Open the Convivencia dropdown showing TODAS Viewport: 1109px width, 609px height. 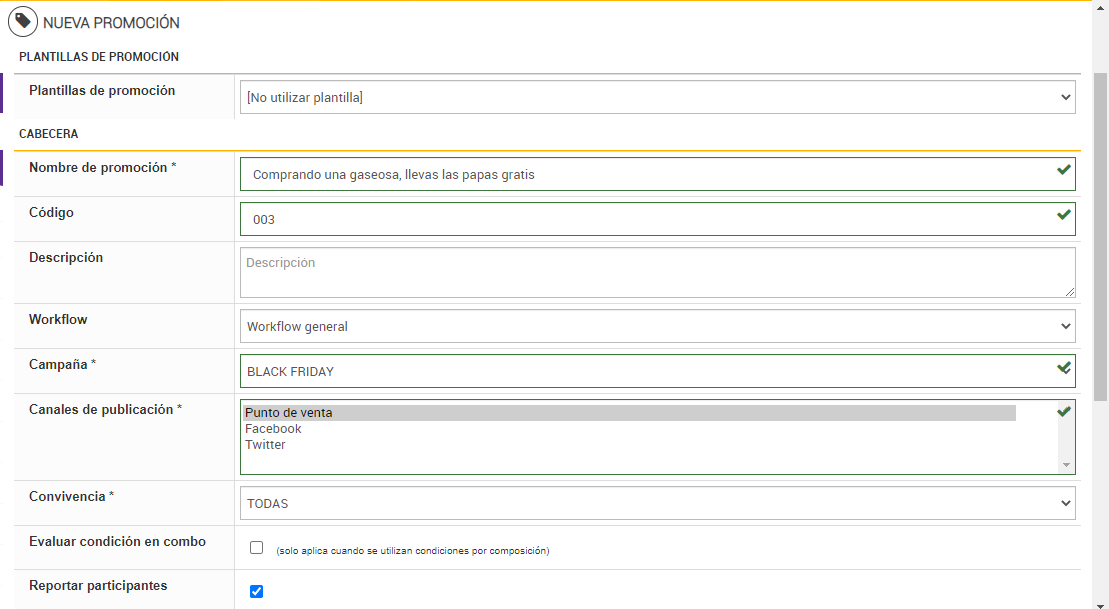tap(657, 503)
